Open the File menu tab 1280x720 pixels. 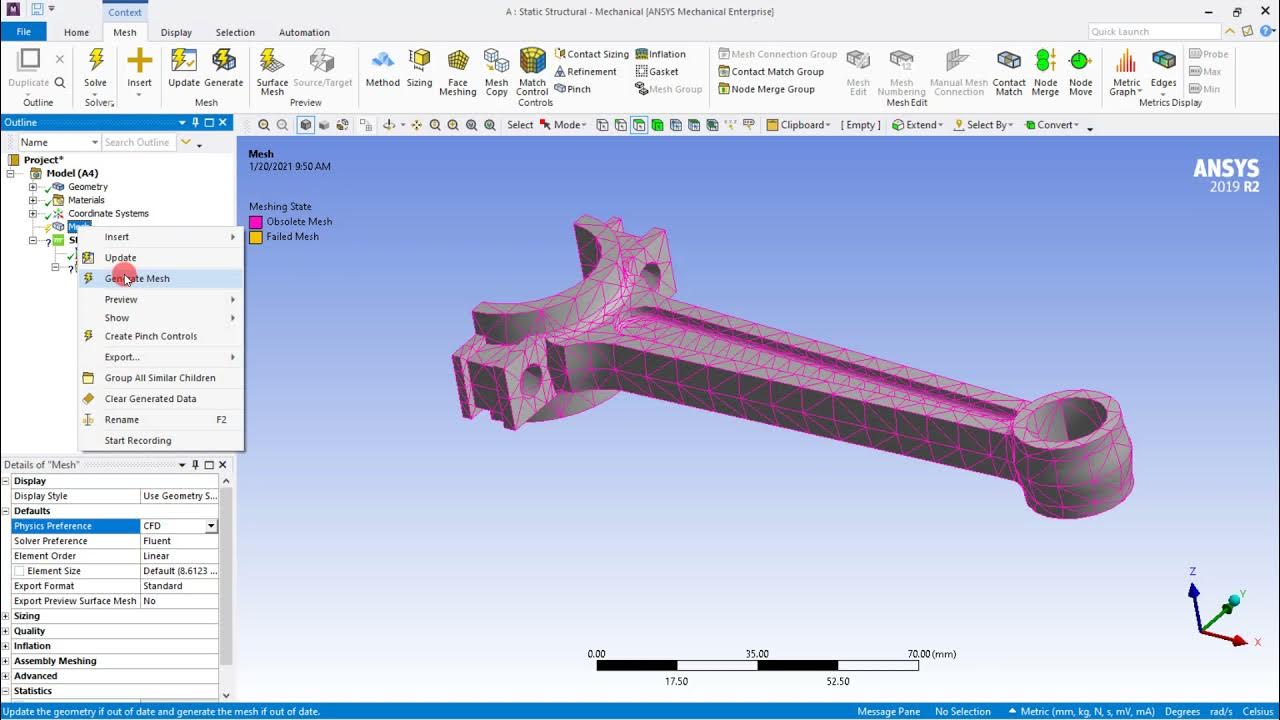pos(23,32)
